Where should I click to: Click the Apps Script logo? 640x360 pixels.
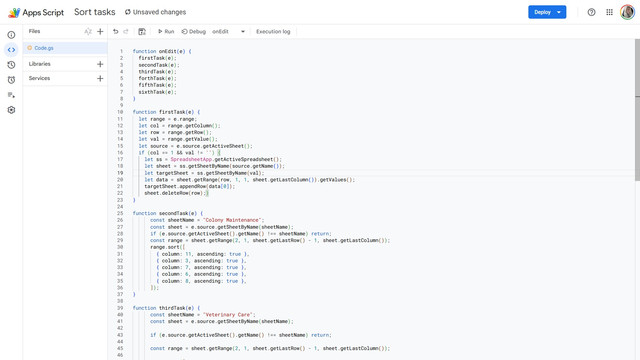point(36,12)
